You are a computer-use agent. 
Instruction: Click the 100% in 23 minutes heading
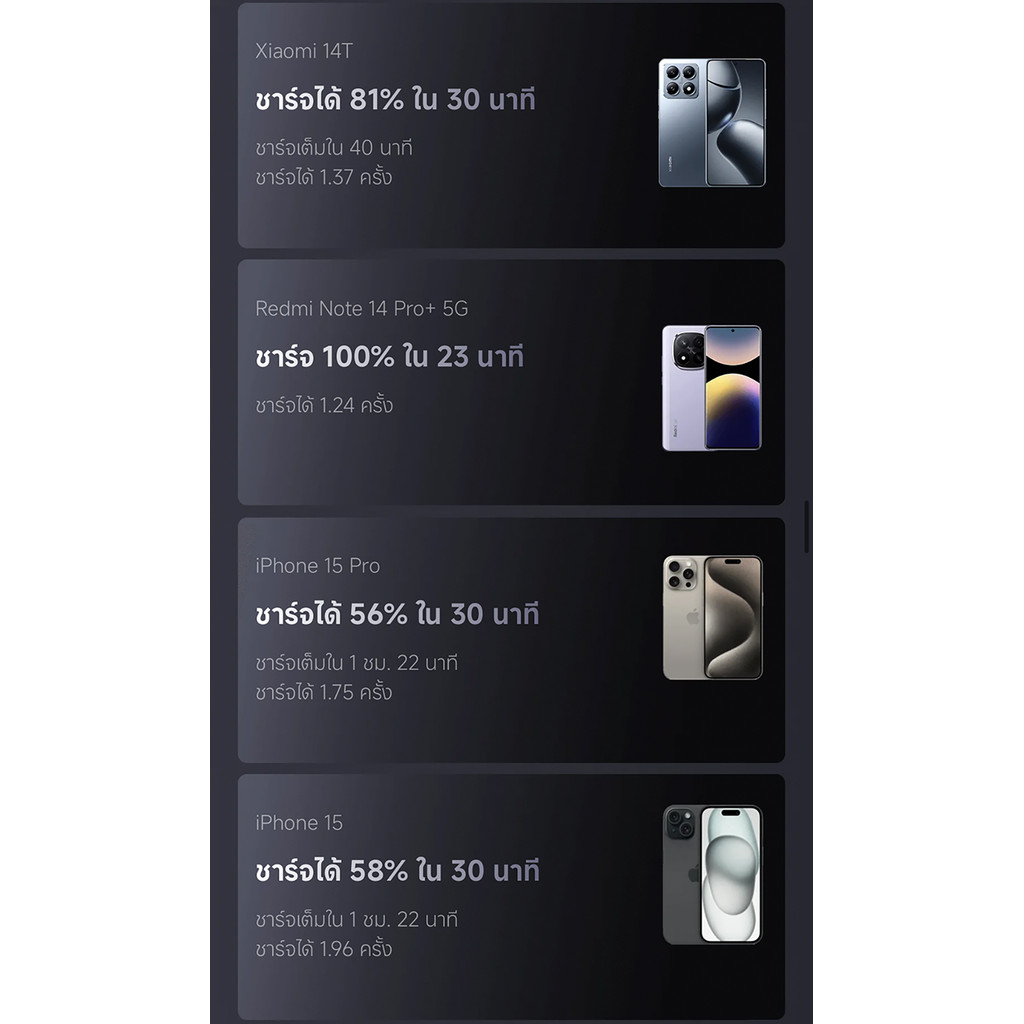pos(389,357)
